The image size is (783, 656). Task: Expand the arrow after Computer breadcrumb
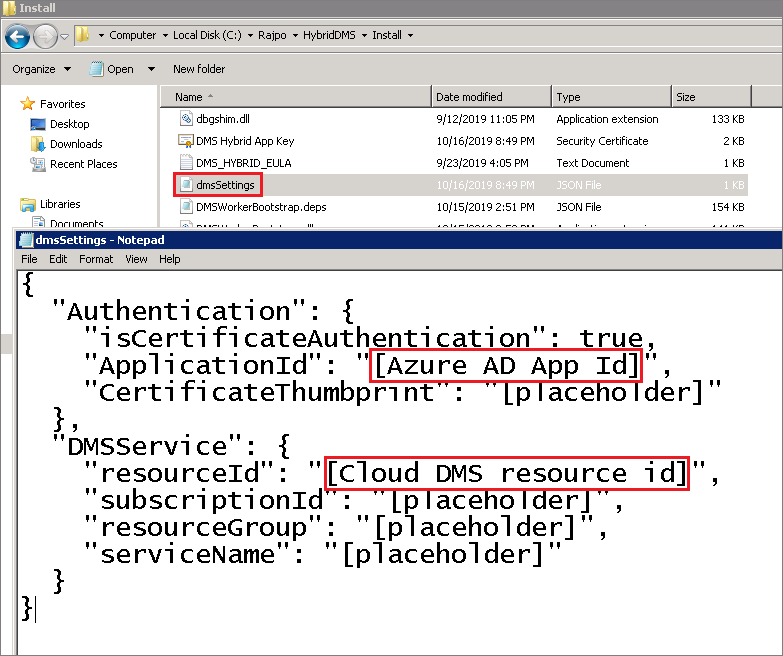[x=165, y=35]
